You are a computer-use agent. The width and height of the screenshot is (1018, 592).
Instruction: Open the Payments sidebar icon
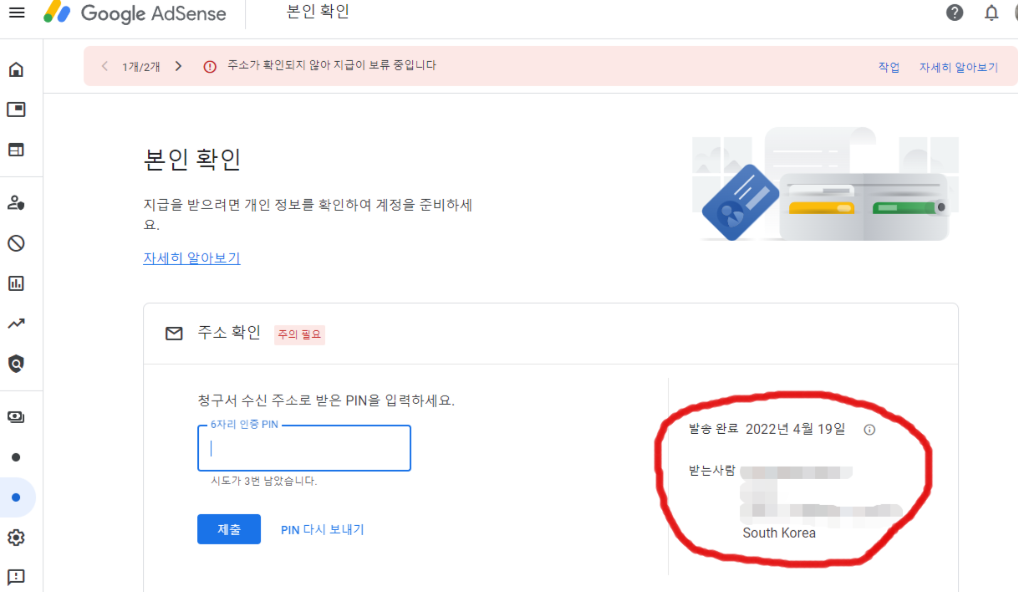click(x=16, y=417)
